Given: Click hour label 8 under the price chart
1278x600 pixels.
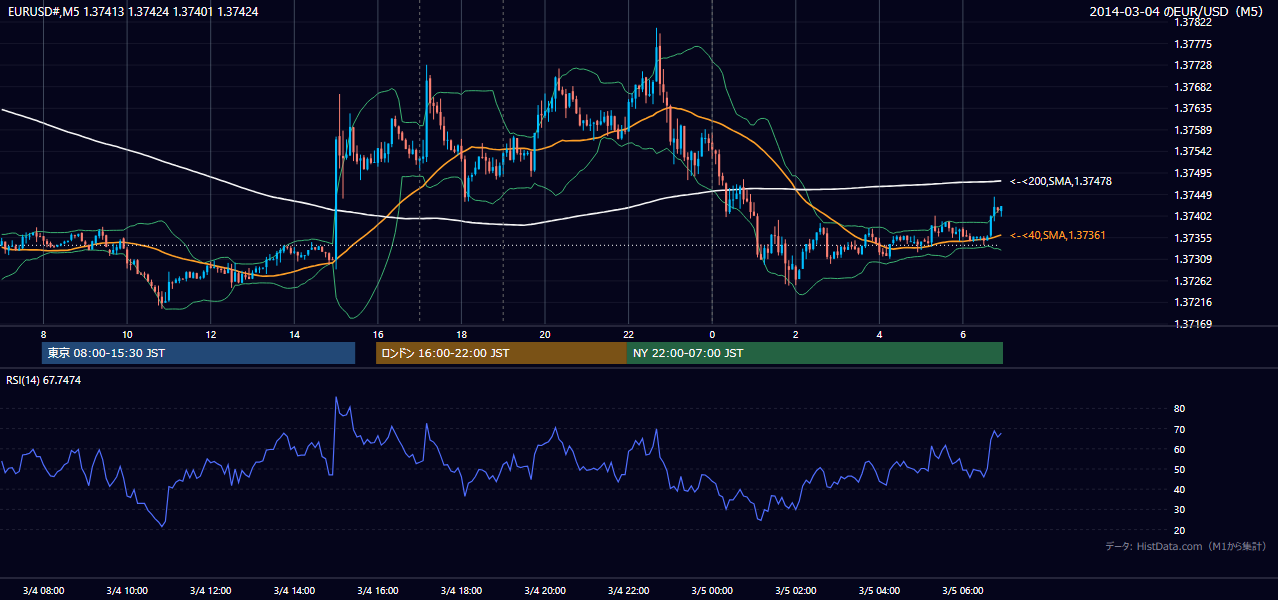Looking at the screenshot, I should [x=43, y=334].
